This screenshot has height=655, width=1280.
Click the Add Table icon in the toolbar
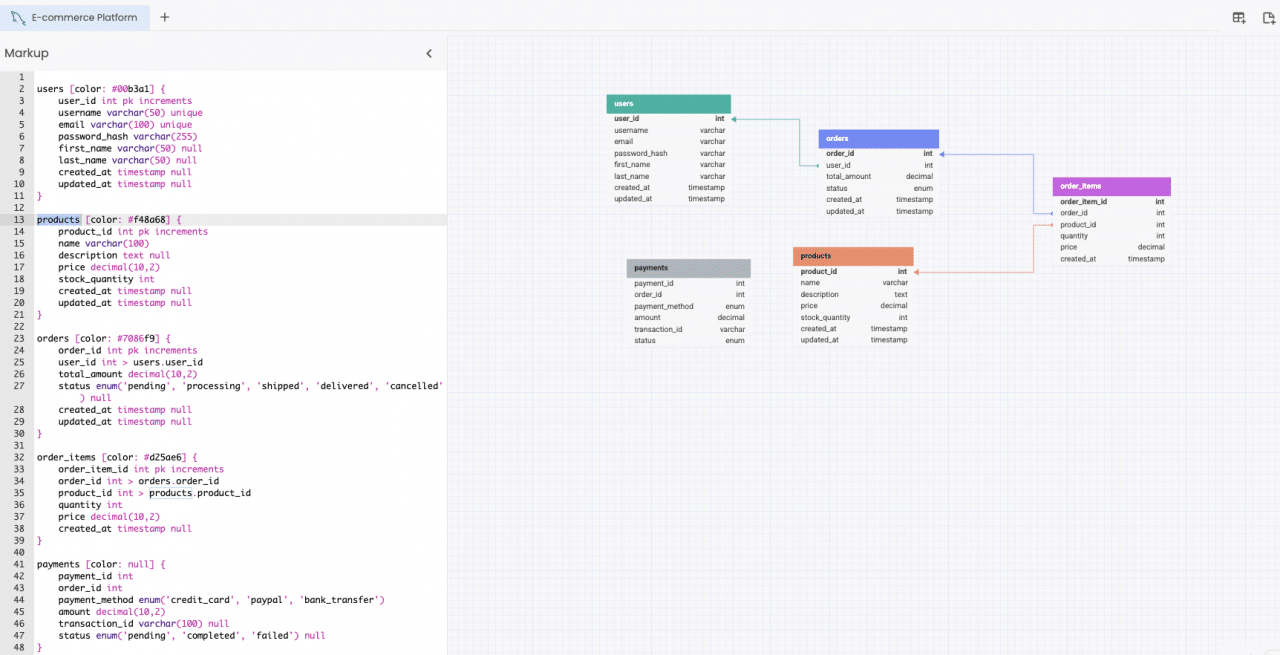(x=1238, y=17)
